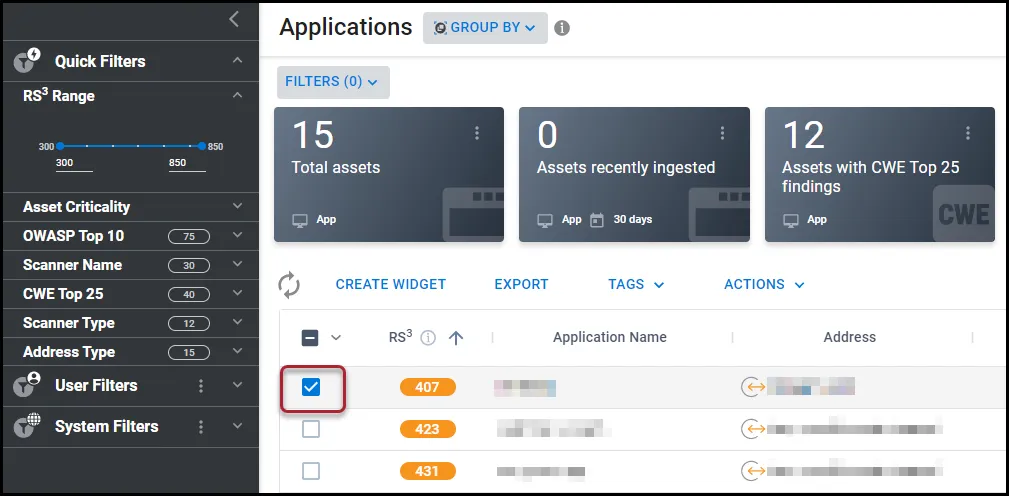The width and height of the screenshot is (1009, 496).
Task: Expand the System Filters section
Action: 237,426
